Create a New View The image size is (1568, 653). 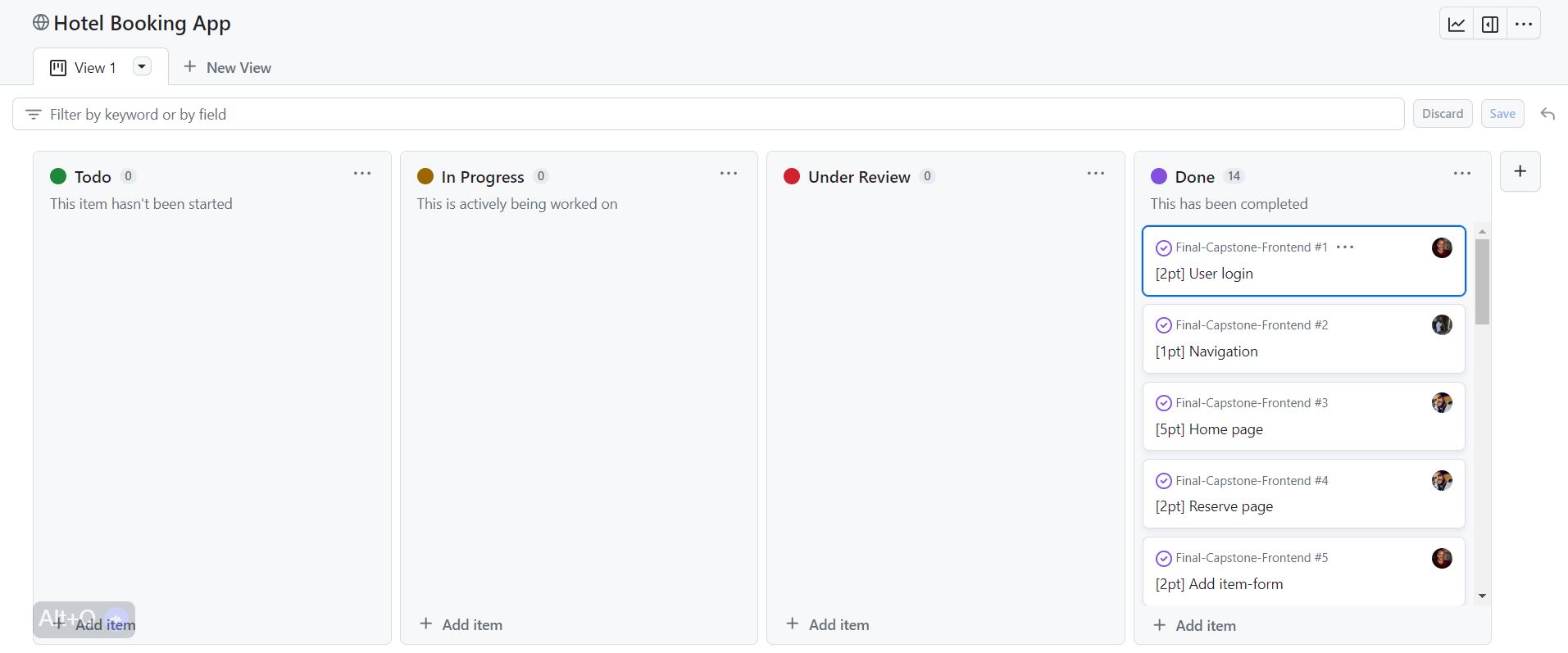click(227, 67)
